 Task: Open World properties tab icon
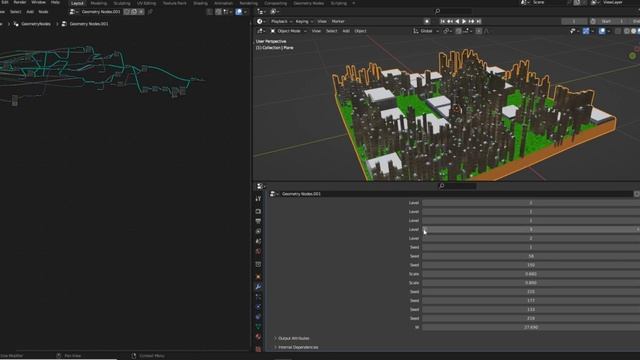click(258, 251)
